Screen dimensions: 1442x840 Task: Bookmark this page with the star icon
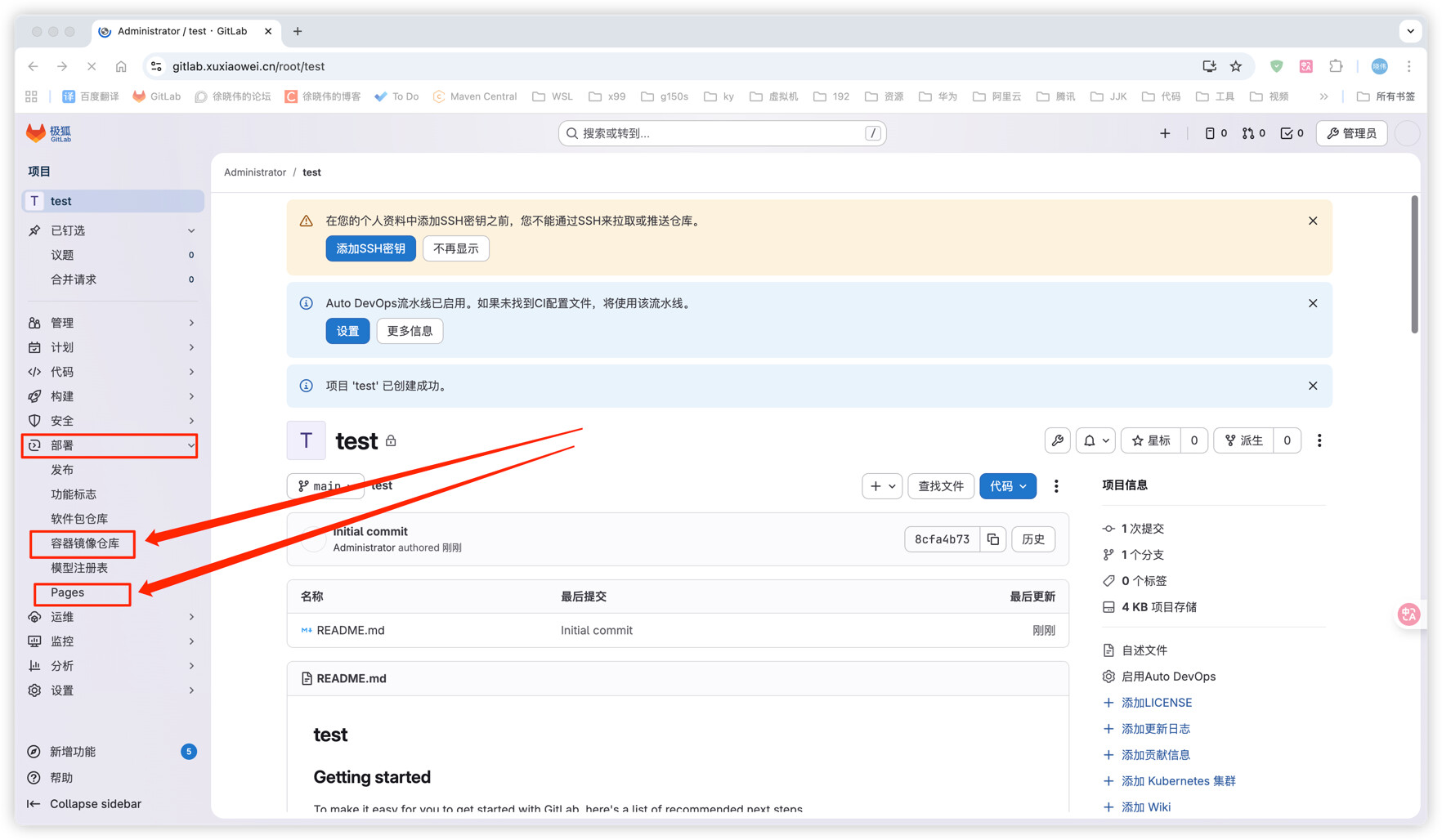[1236, 66]
